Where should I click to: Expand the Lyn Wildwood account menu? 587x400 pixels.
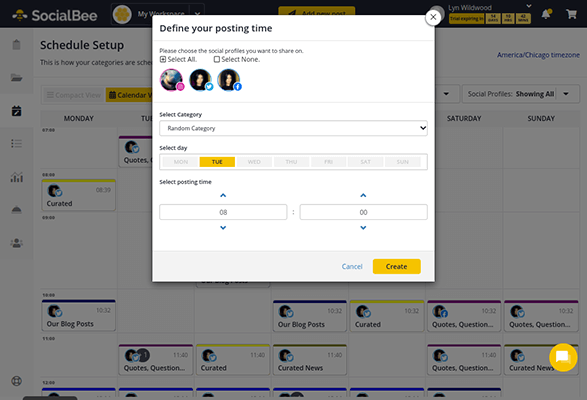529,6
